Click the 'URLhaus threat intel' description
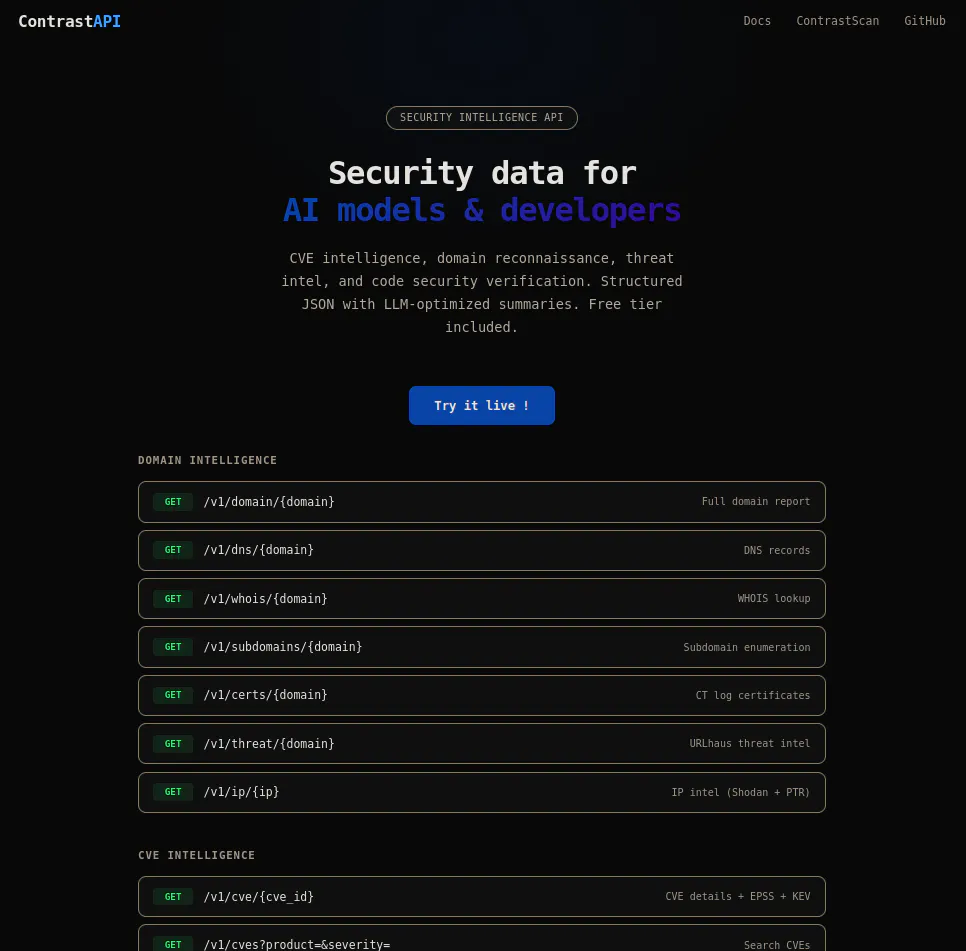Screen dimensions: 966x951 tap(750, 743)
